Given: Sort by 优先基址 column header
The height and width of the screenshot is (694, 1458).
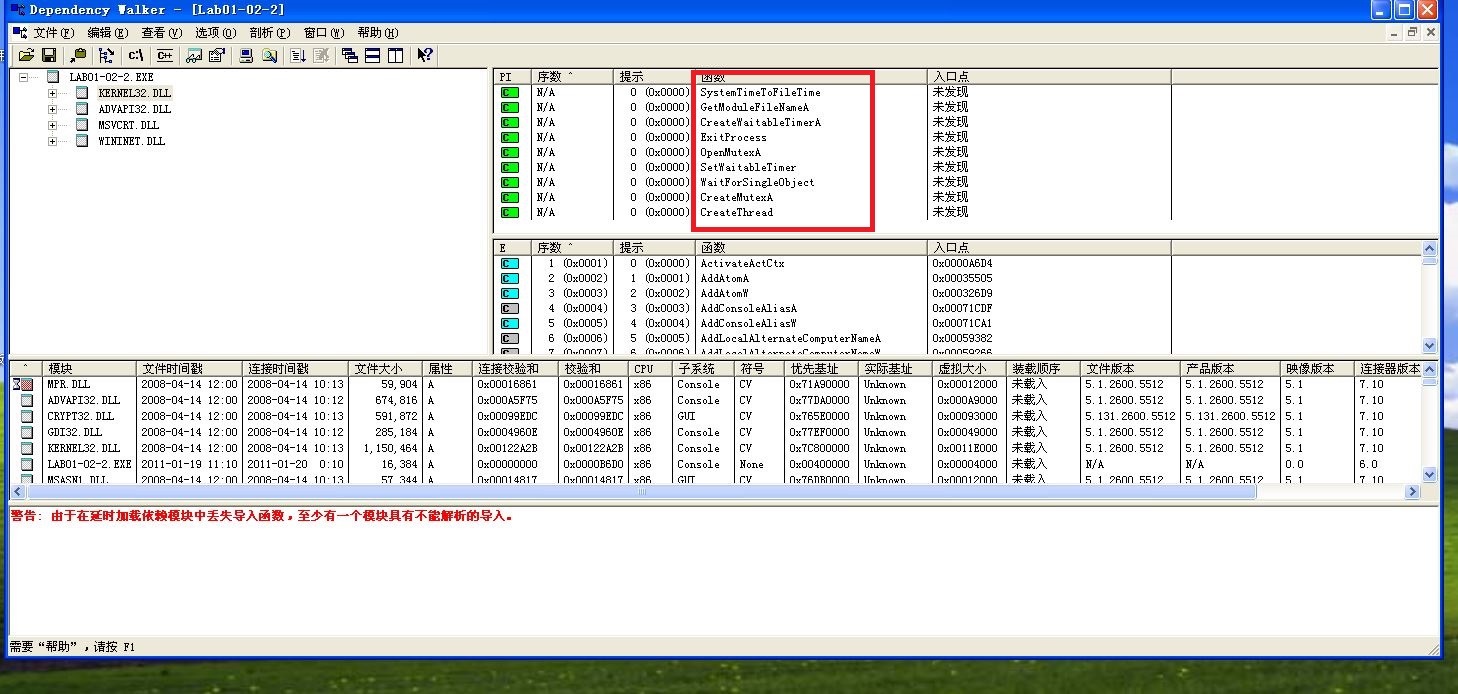Looking at the screenshot, I should click(822, 368).
